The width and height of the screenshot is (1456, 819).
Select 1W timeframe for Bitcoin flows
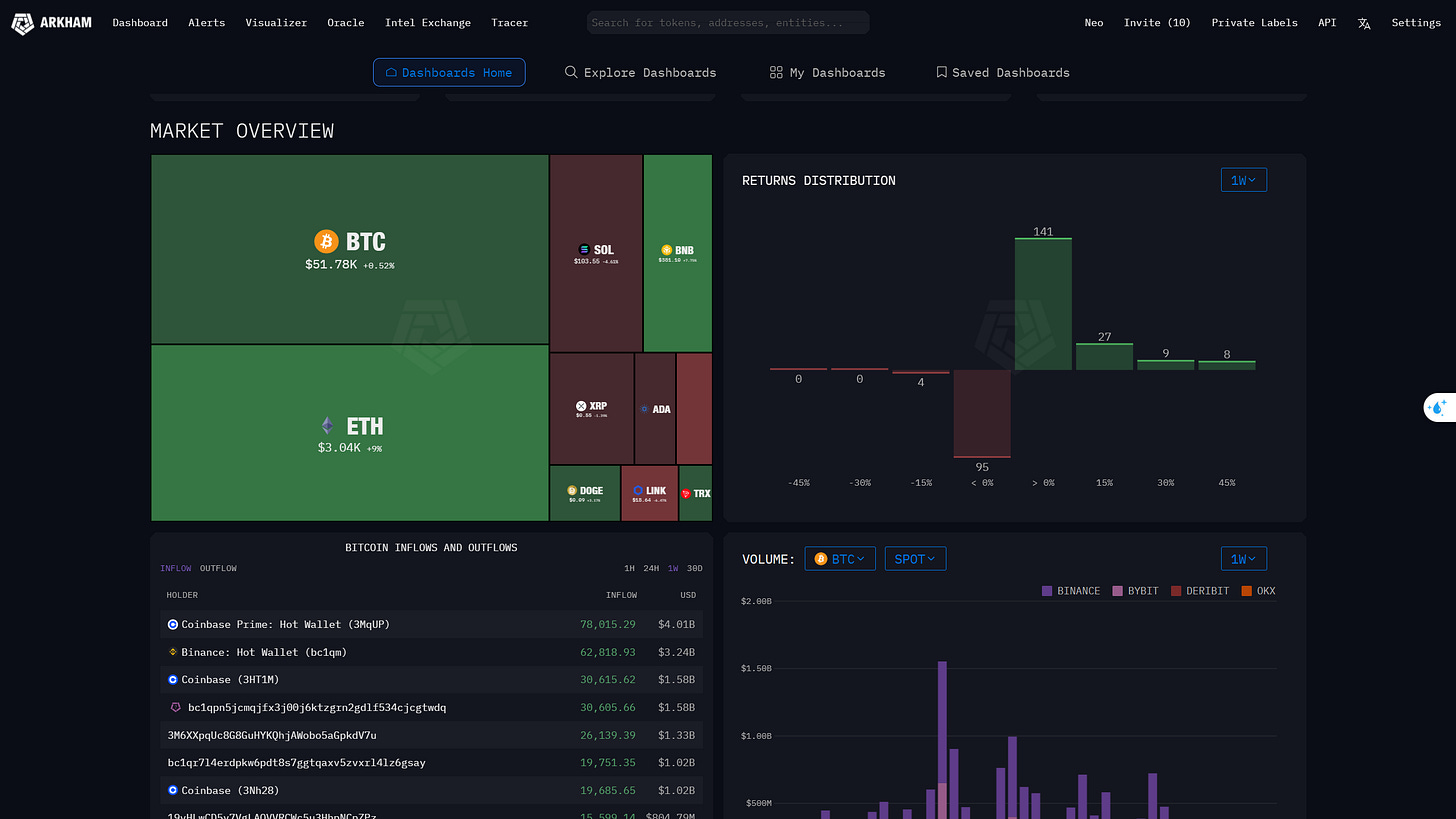click(x=673, y=568)
